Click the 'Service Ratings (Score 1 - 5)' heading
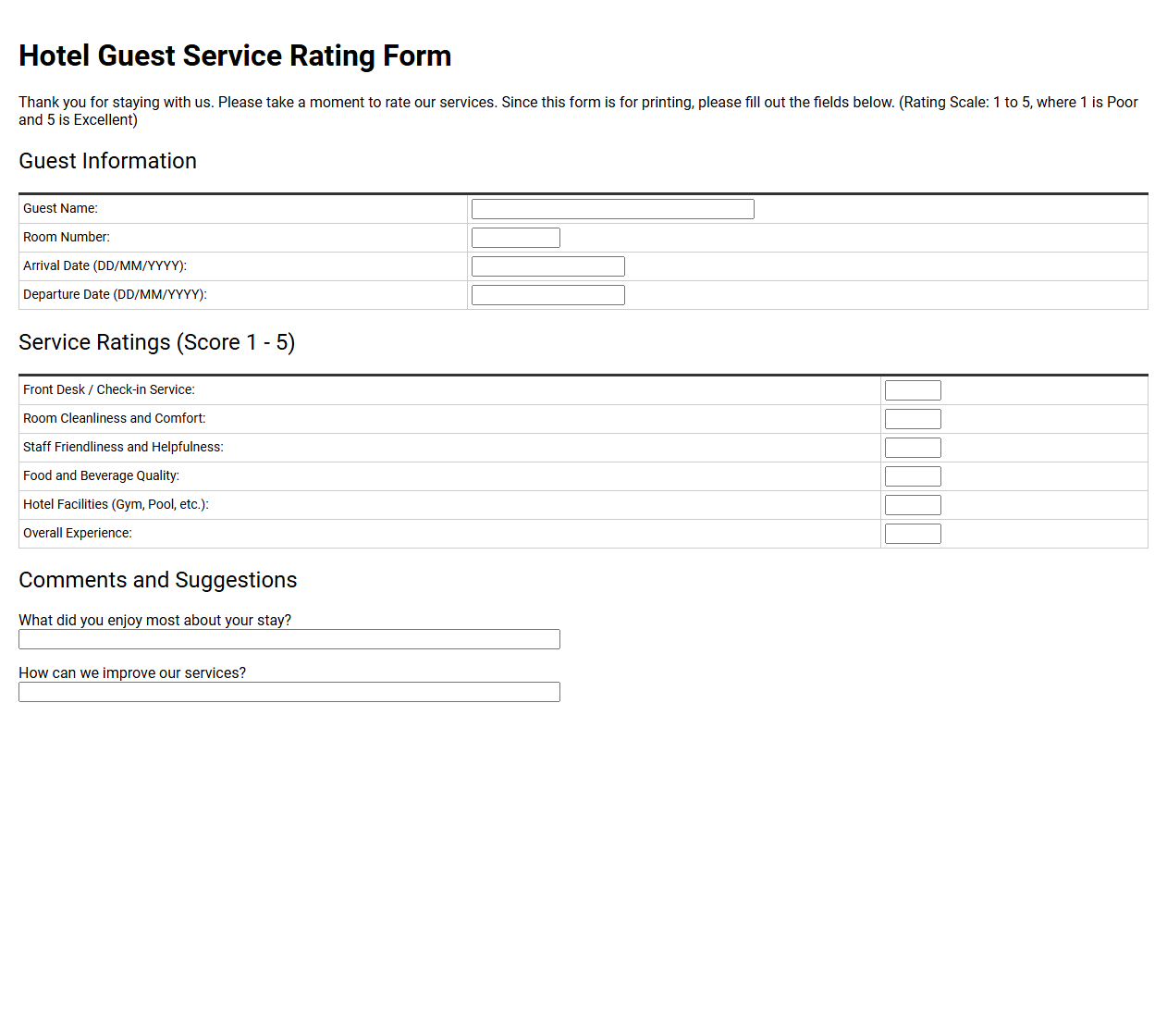Image resolution: width=1167 pixels, height=1036 pixels. point(156,342)
